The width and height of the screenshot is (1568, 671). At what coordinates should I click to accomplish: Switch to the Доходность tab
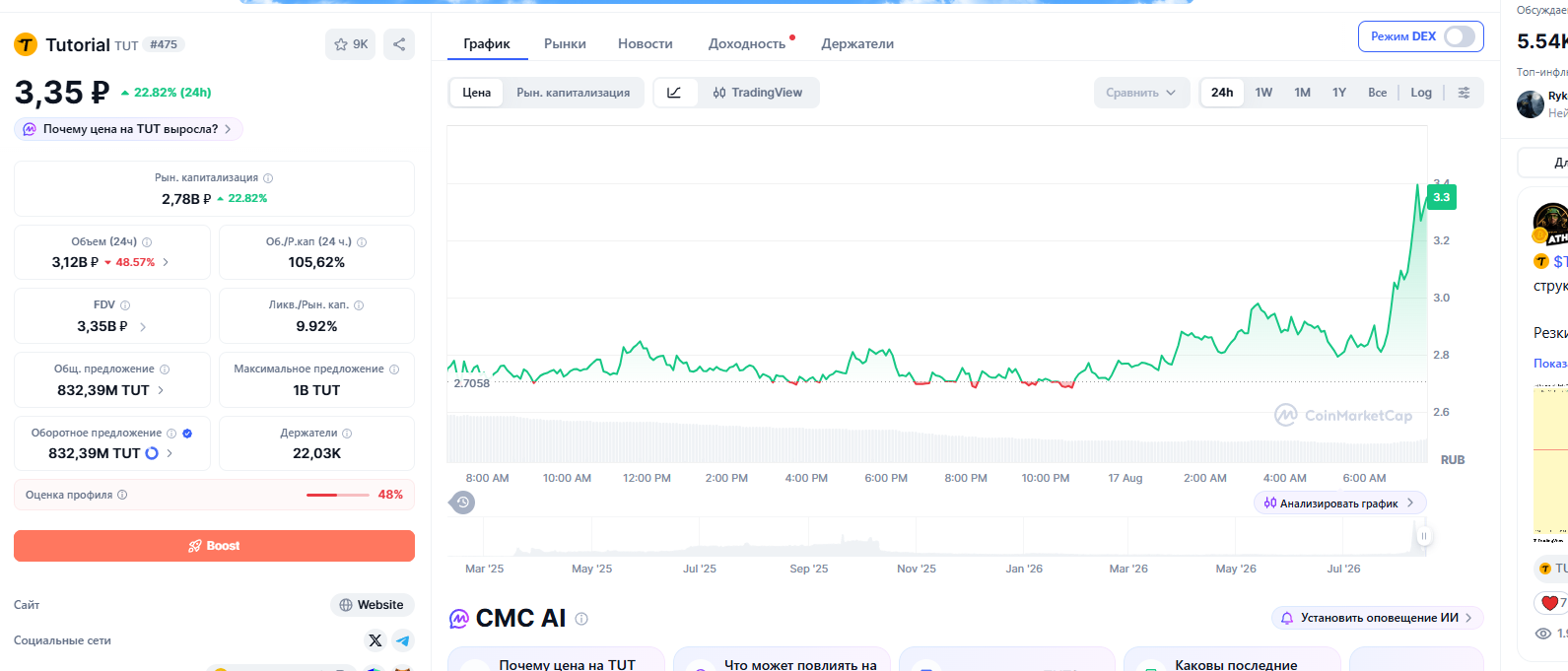747,43
